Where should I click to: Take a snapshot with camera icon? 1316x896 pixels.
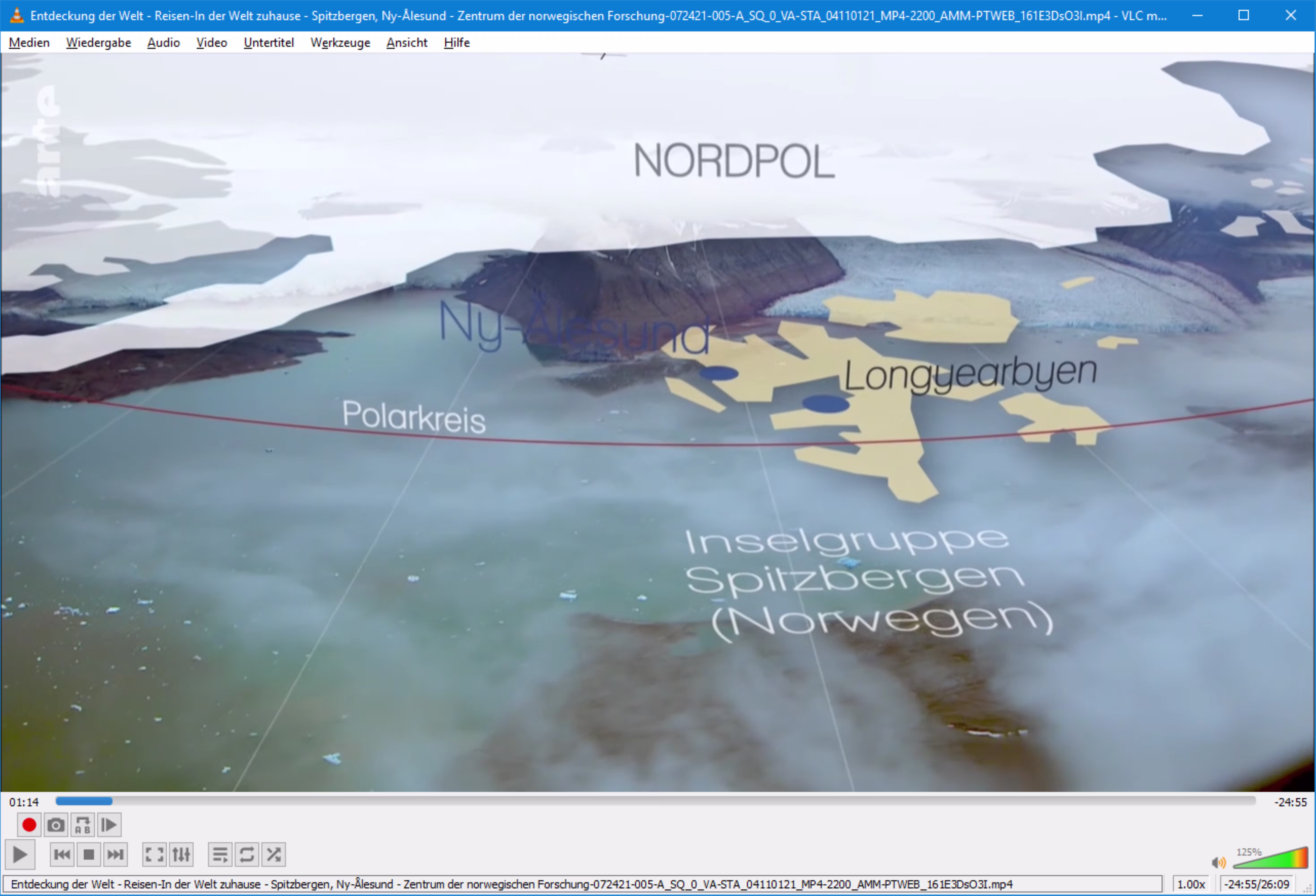(56, 825)
